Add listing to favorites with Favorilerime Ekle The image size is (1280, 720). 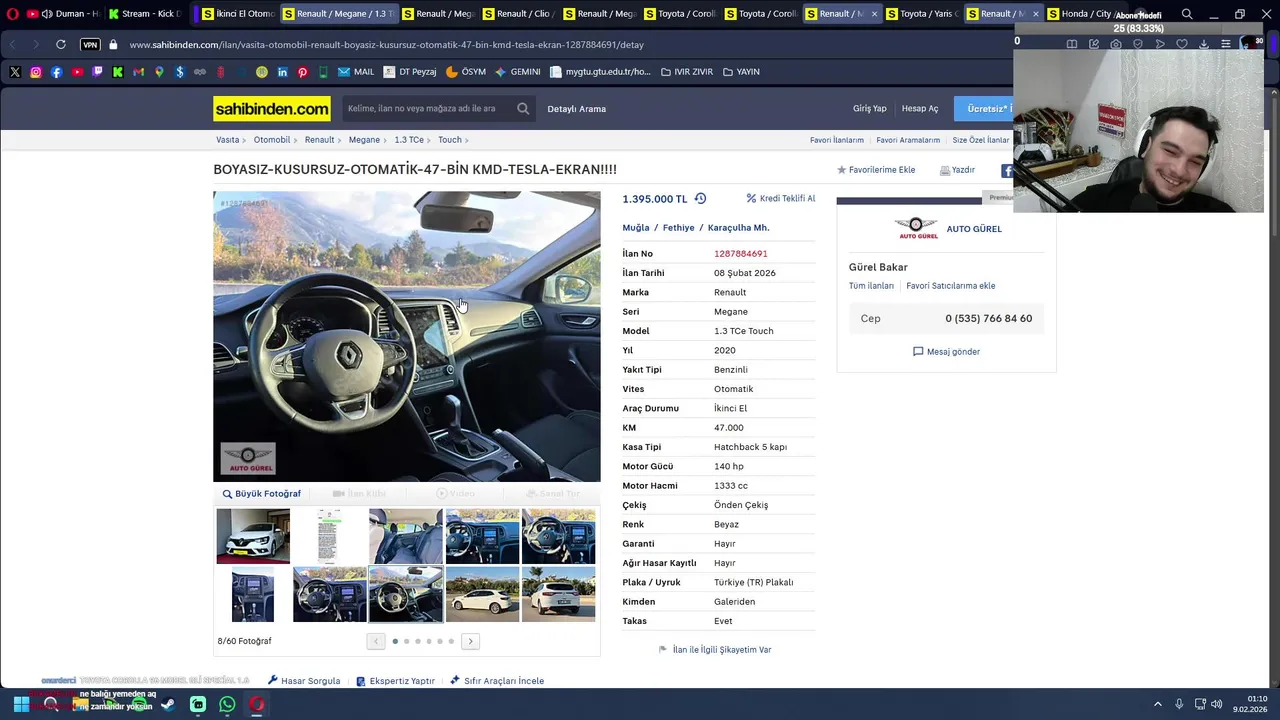[876, 170]
